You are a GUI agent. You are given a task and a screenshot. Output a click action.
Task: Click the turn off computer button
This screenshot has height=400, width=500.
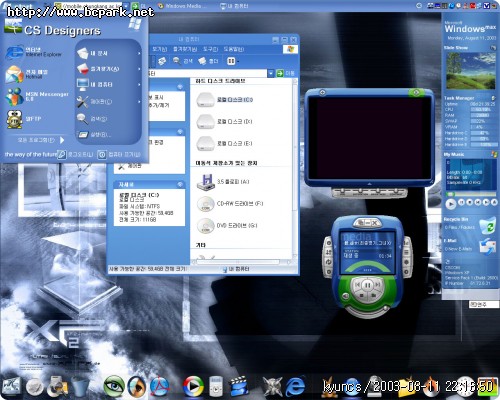(x=119, y=154)
